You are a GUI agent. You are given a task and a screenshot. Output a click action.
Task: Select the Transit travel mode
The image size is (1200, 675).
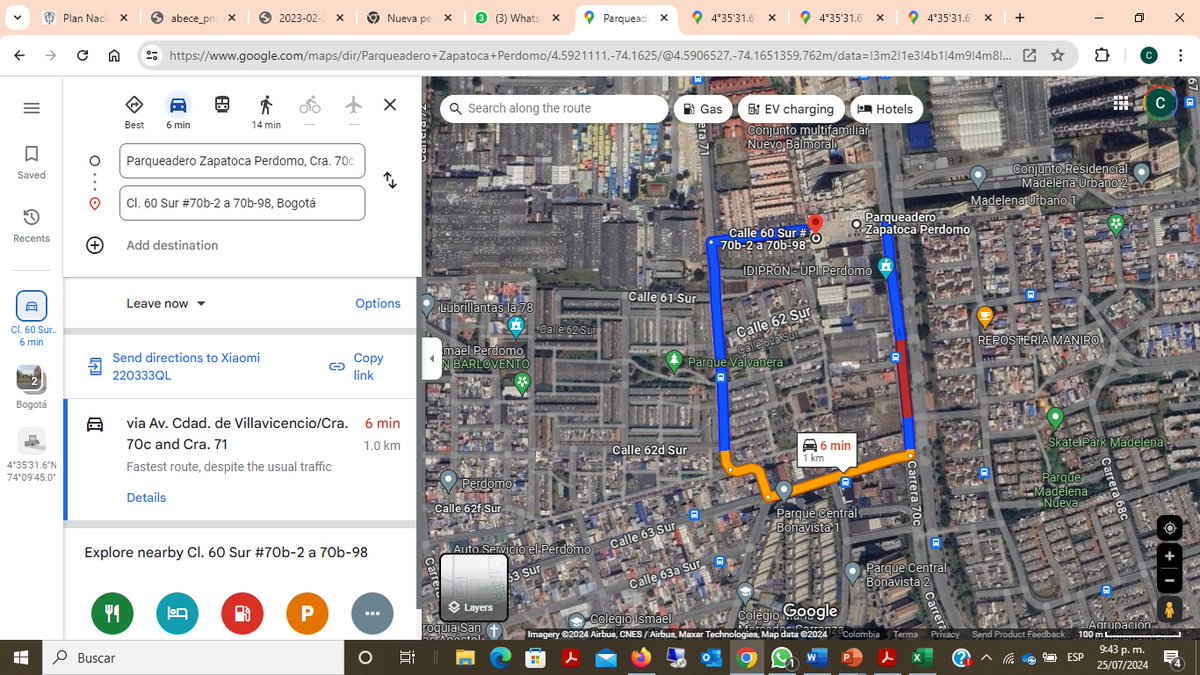click(x=222, y=104)
